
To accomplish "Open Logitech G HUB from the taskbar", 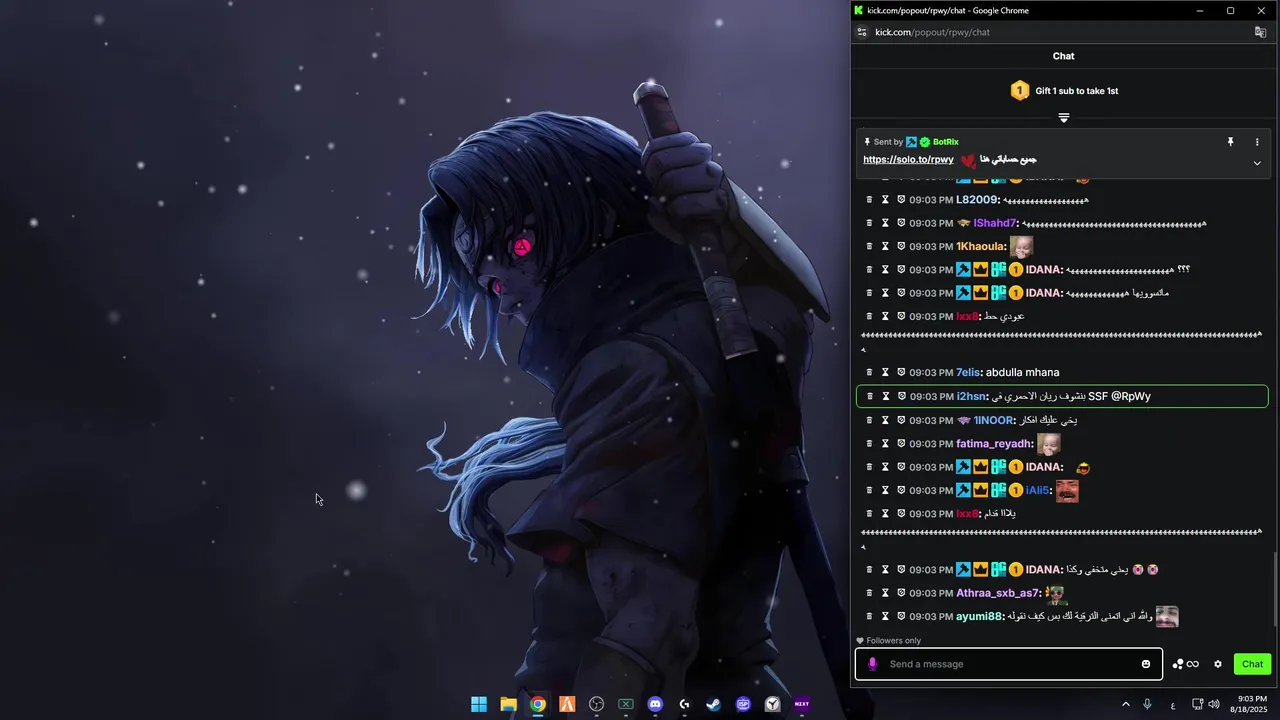I will 684,704.
